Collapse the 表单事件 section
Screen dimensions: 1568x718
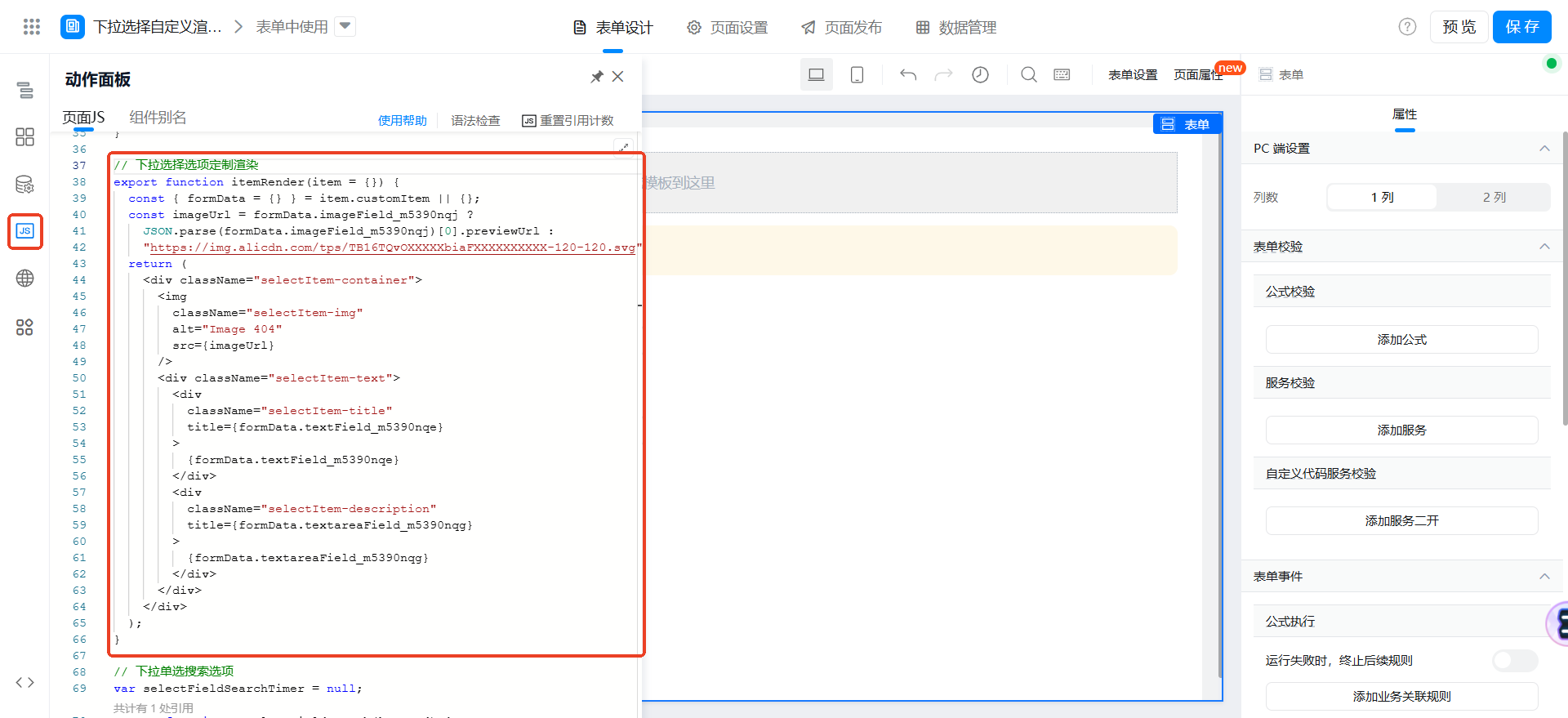1544,576
